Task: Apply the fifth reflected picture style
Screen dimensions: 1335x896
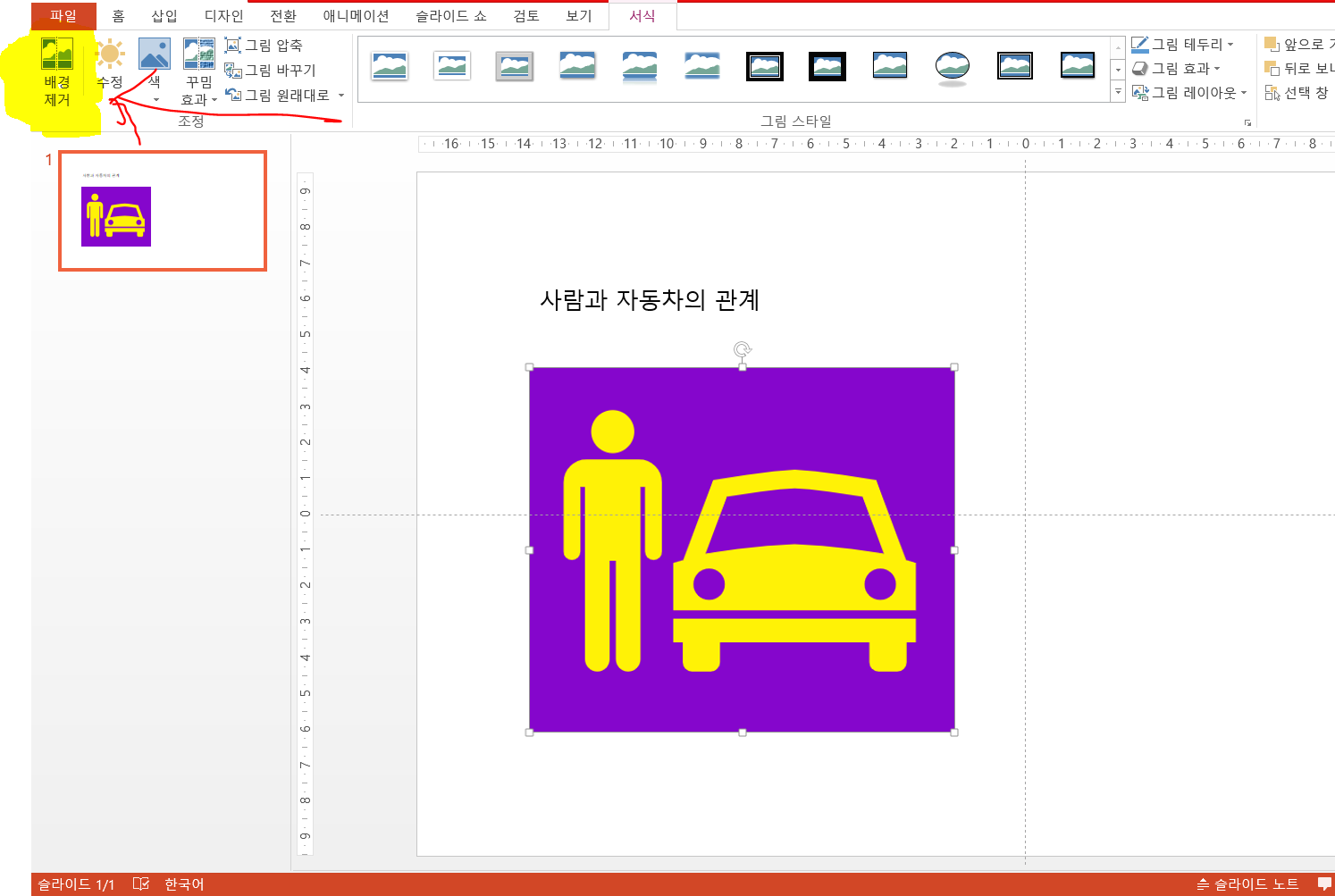Action: point(640,66)
